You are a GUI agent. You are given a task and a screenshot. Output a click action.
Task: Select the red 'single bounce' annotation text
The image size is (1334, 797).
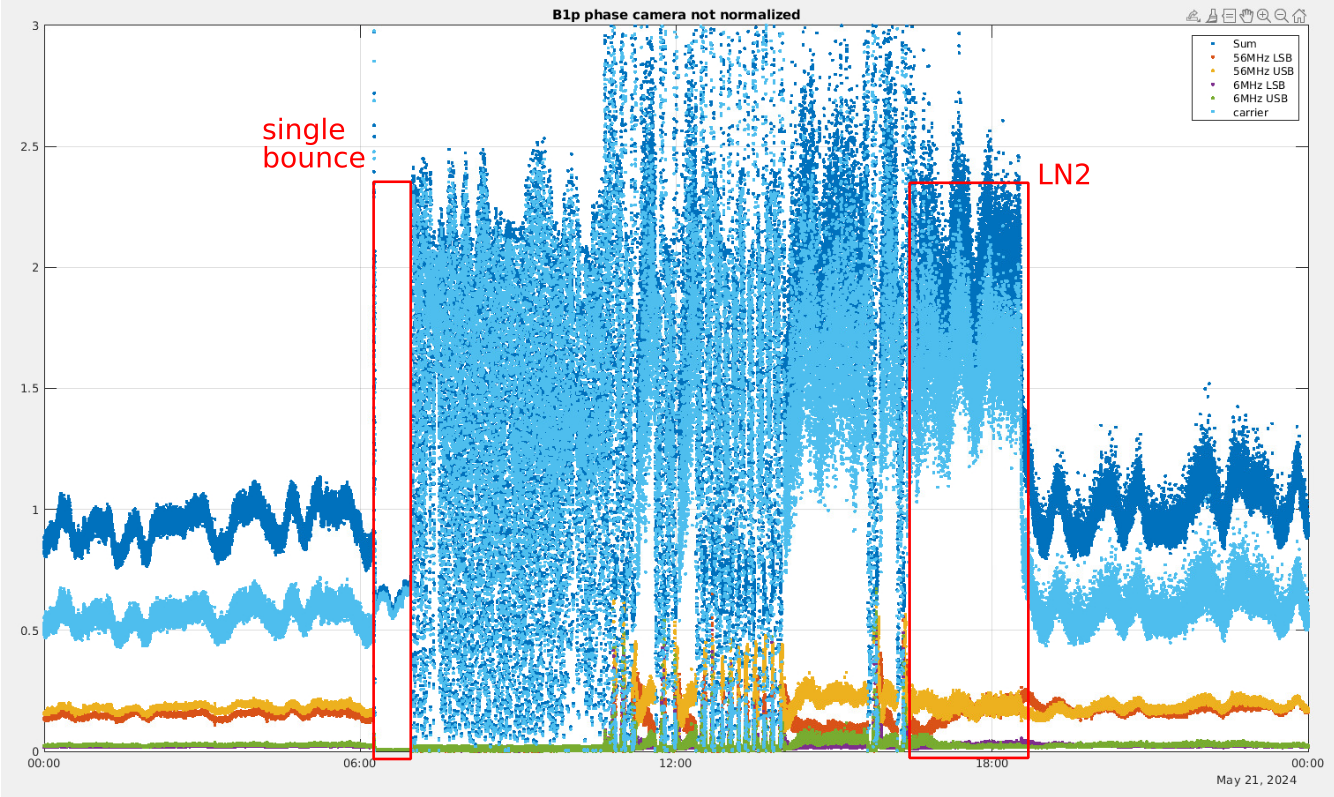pos(313,144)
